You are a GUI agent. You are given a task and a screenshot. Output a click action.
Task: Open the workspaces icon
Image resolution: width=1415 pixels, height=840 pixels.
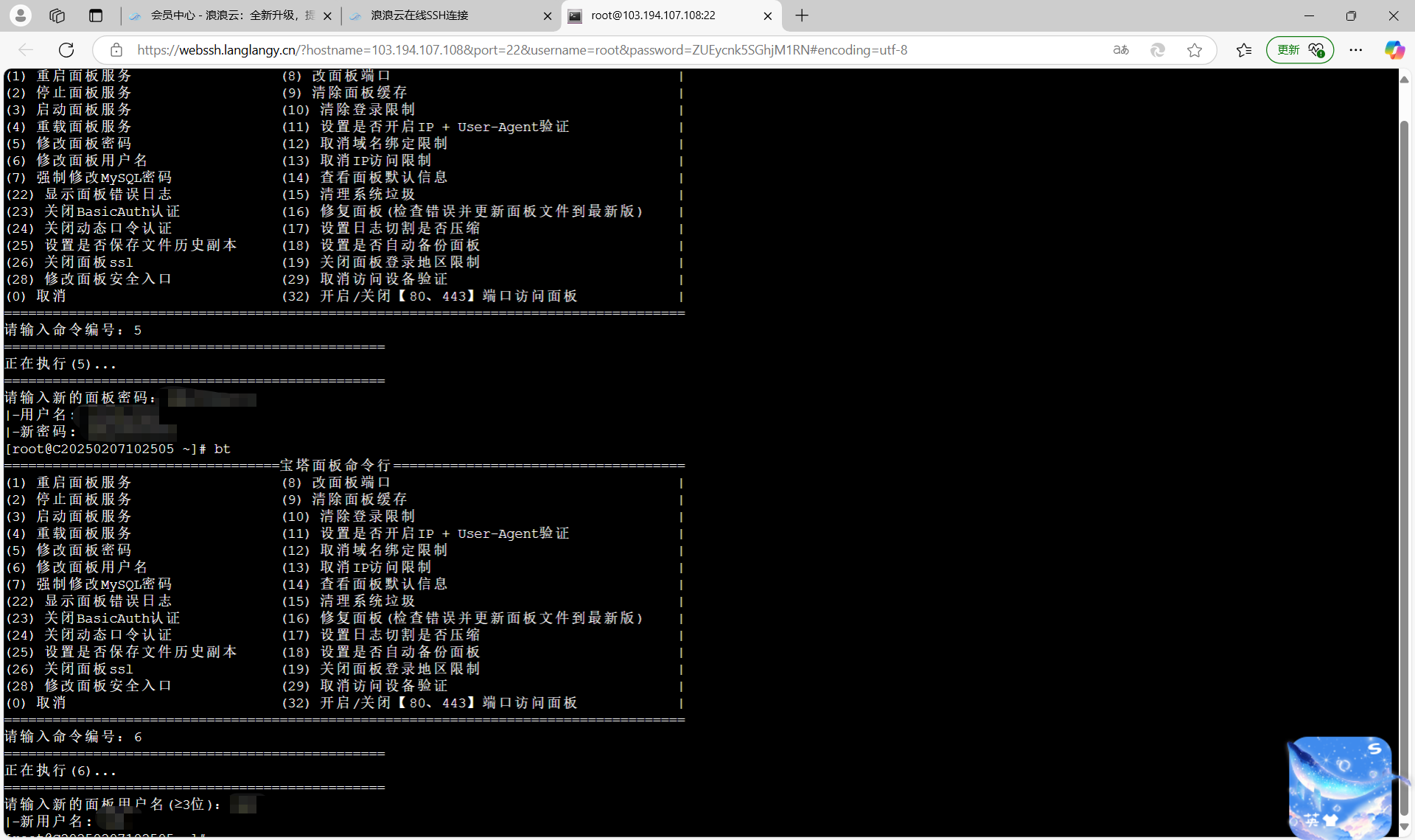coord(57,15)
